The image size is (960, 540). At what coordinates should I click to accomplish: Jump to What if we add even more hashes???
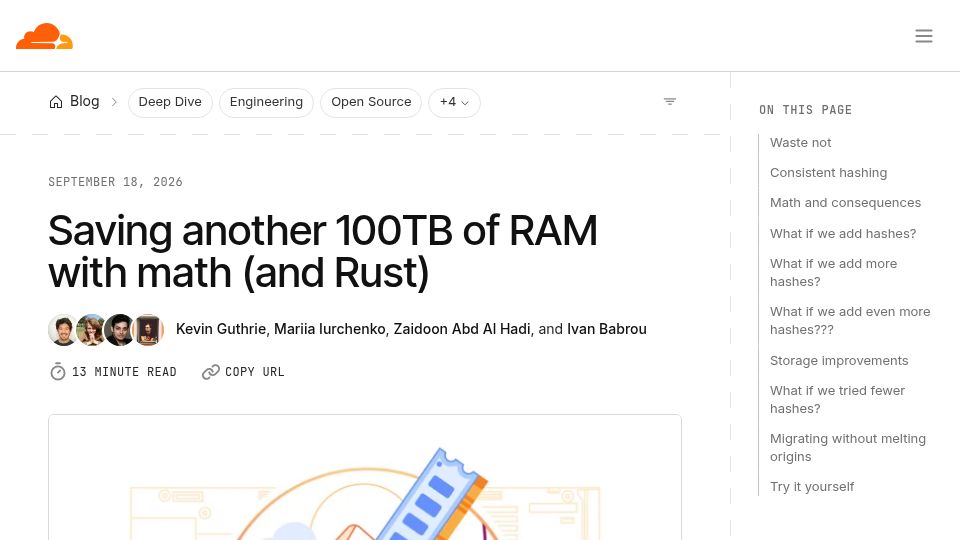point(850,321)
